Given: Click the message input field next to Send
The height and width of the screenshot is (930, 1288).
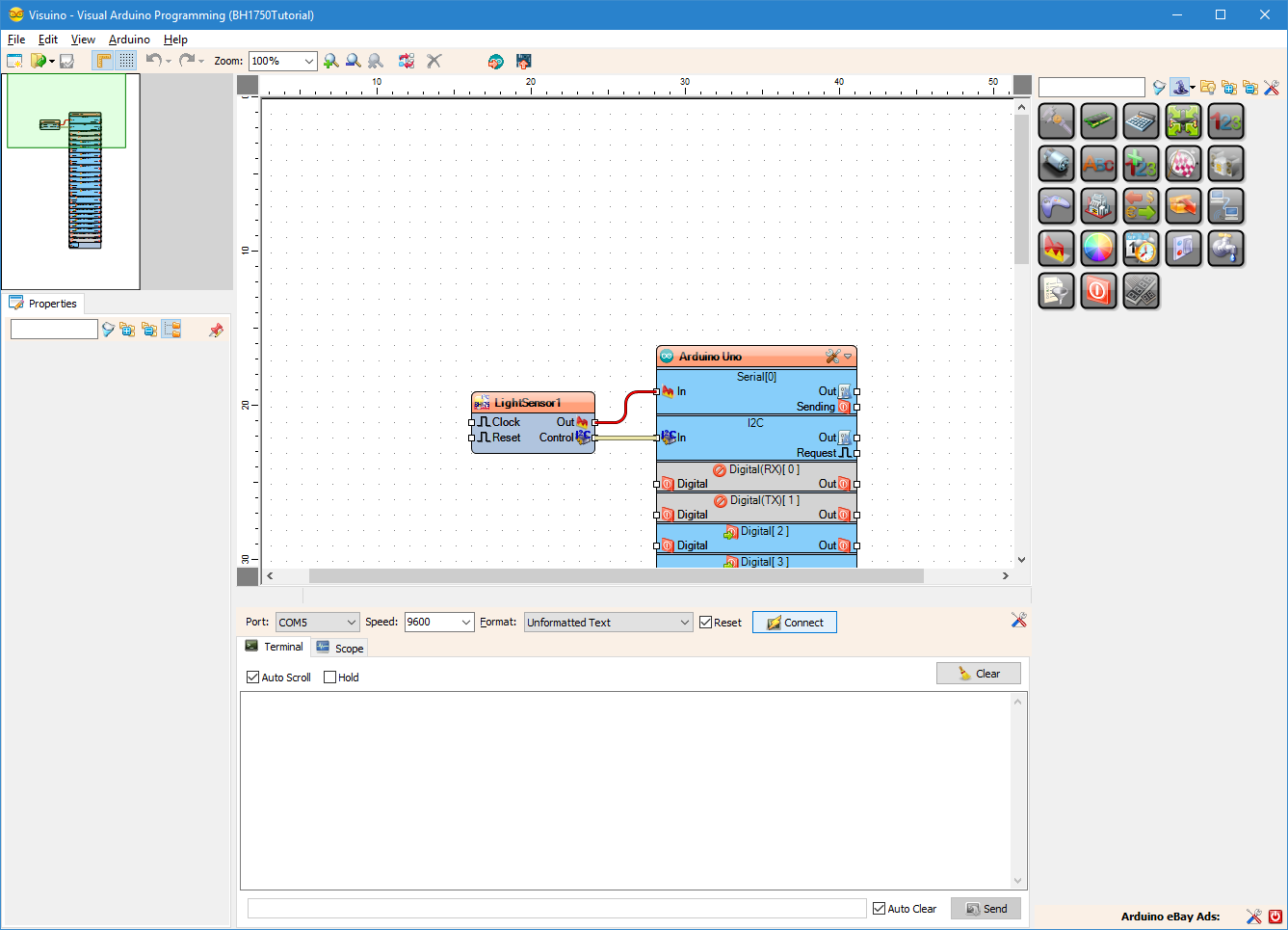Looking at the screenshot, I should [556, 908].
